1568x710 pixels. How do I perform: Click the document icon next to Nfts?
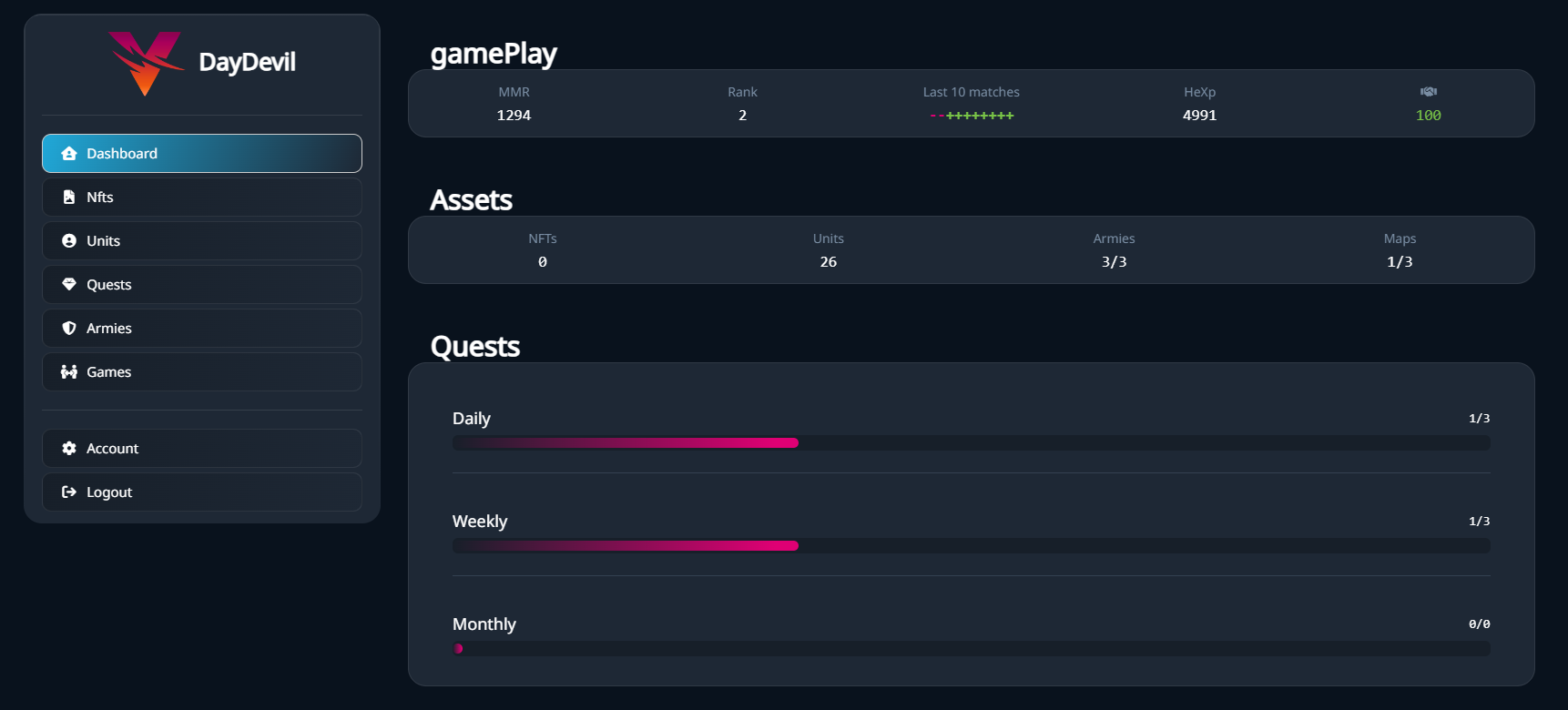point(69,197)
